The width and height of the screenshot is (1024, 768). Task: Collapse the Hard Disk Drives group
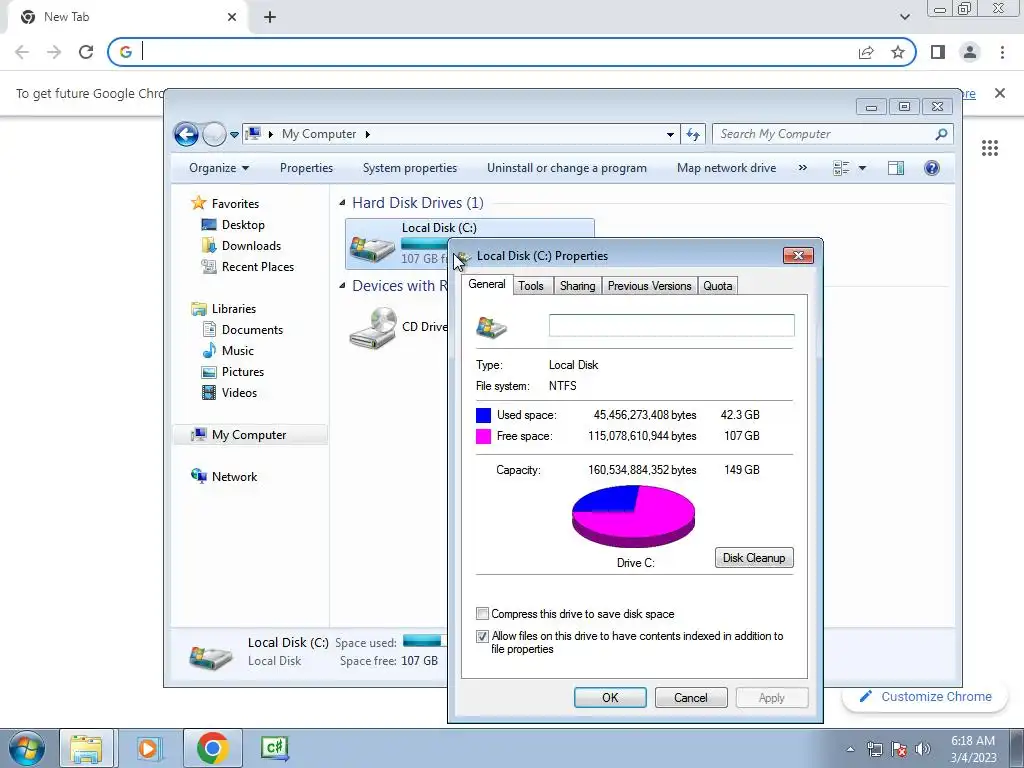pos(342,203)
